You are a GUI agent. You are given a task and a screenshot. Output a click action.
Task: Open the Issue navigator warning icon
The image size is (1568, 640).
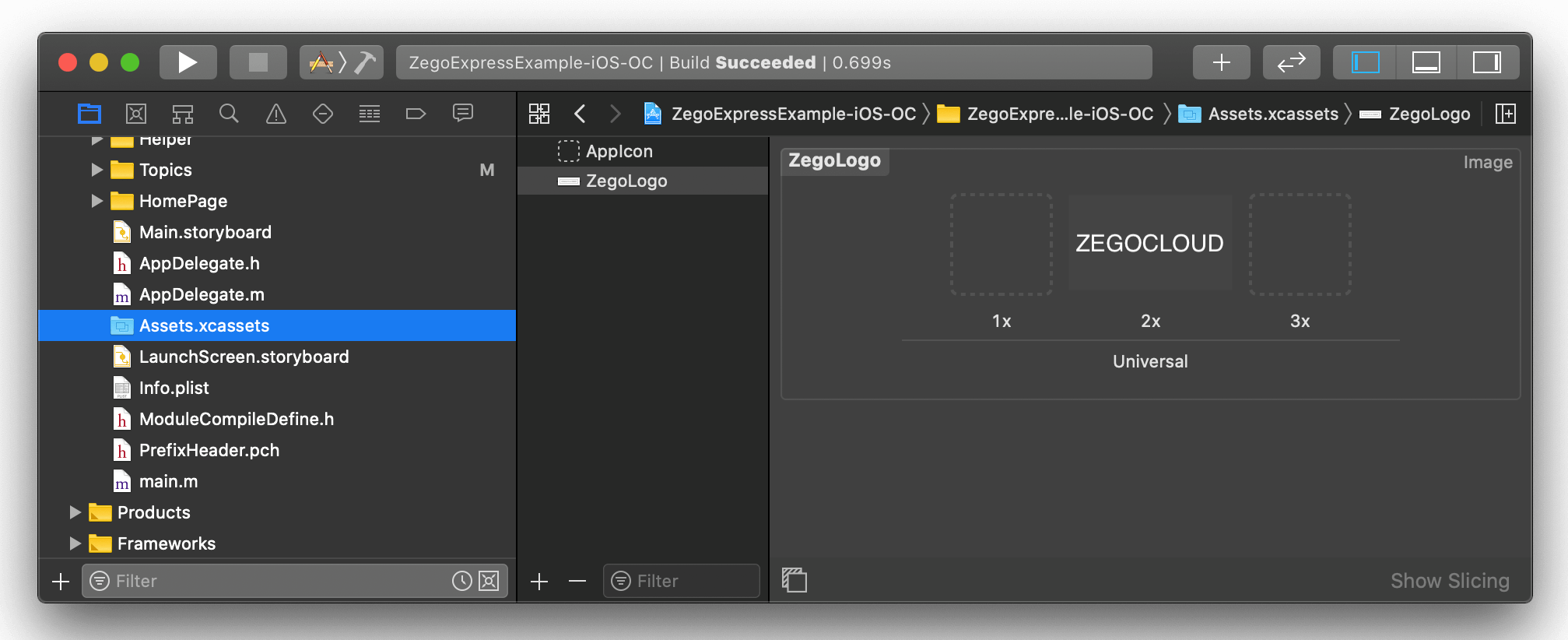[x=276, y=114]
